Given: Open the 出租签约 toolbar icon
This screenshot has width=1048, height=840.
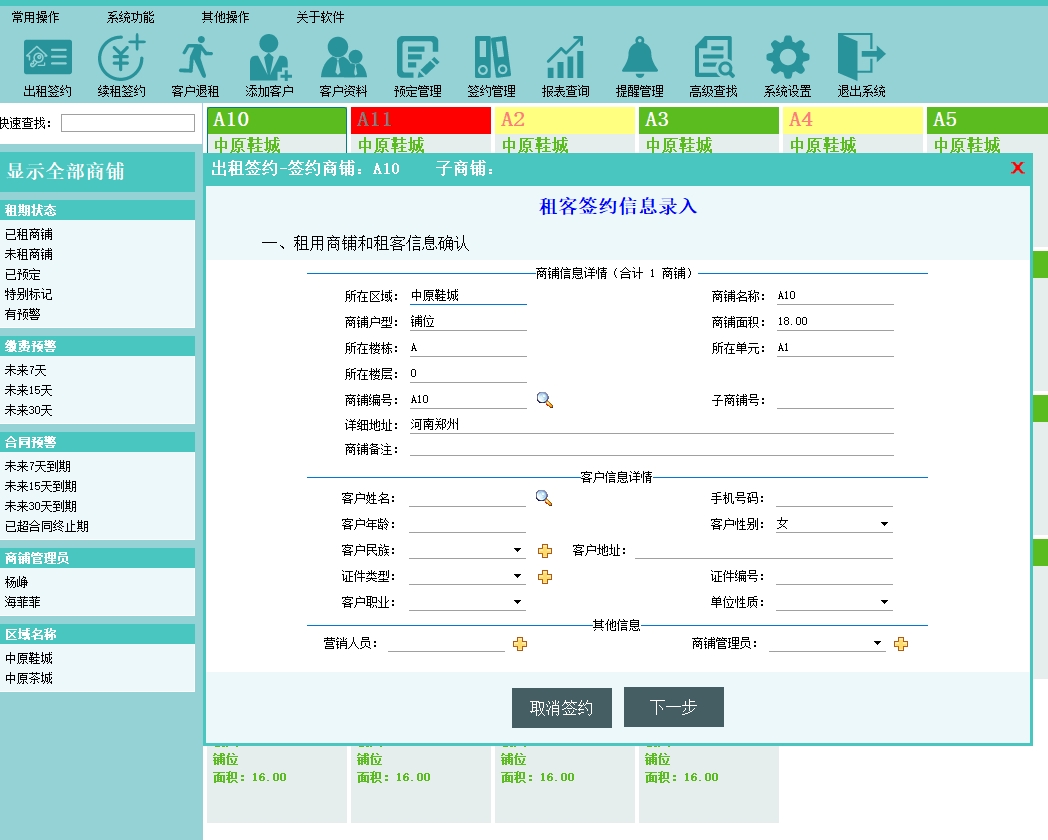Looking at the screenshot, I should click(47, 58).
